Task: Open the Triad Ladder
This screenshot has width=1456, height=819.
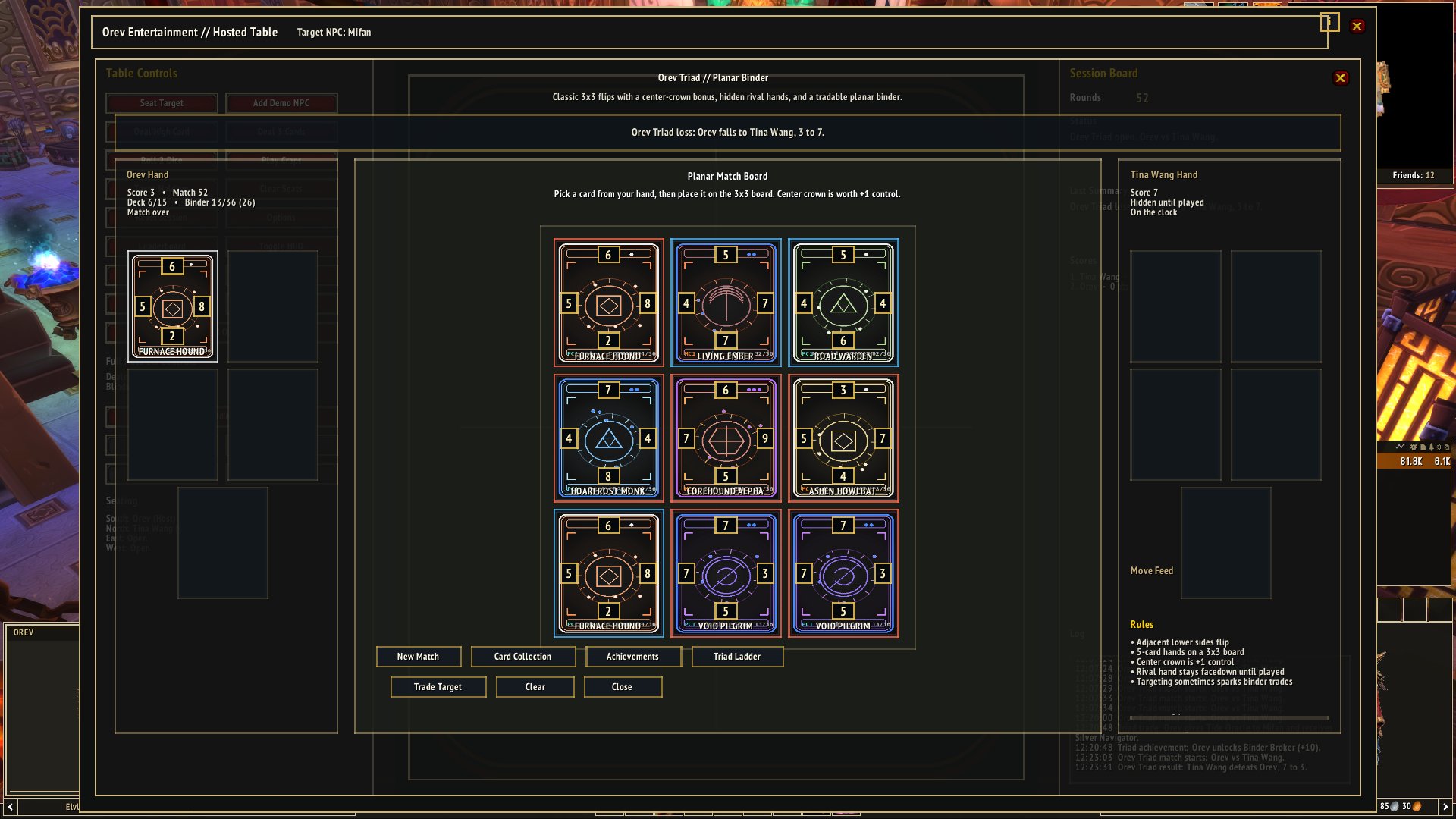Action: point(736,657)
